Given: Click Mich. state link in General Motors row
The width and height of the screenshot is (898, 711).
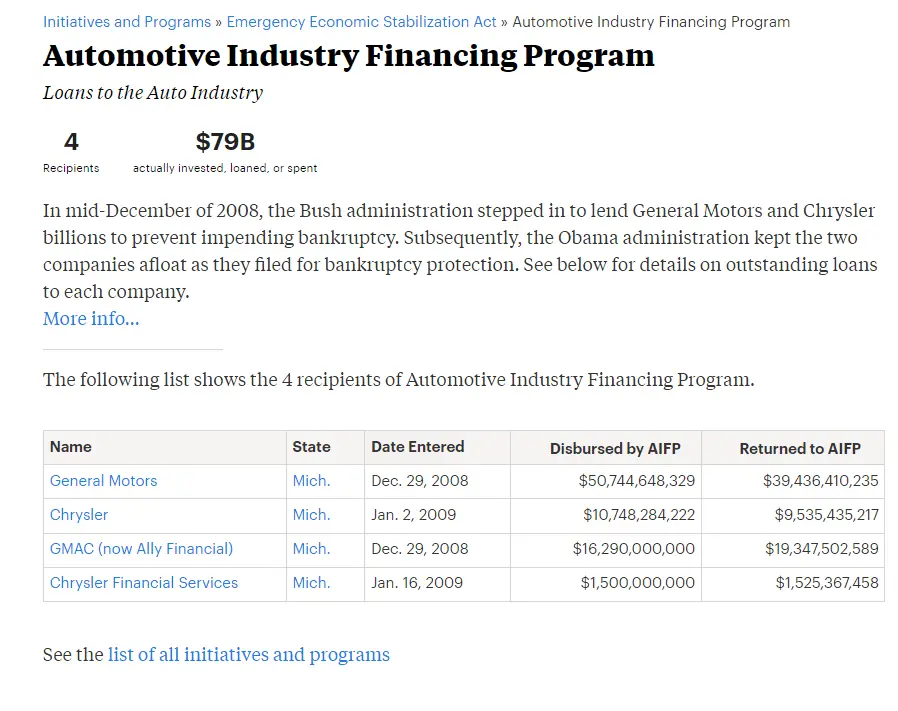Looking at the screenshot, I should point(311,481).
